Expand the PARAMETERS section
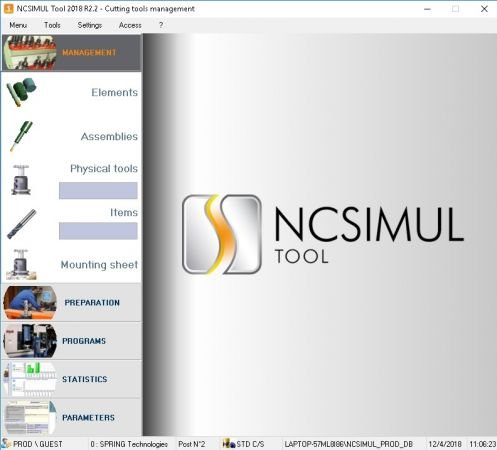 88,418
